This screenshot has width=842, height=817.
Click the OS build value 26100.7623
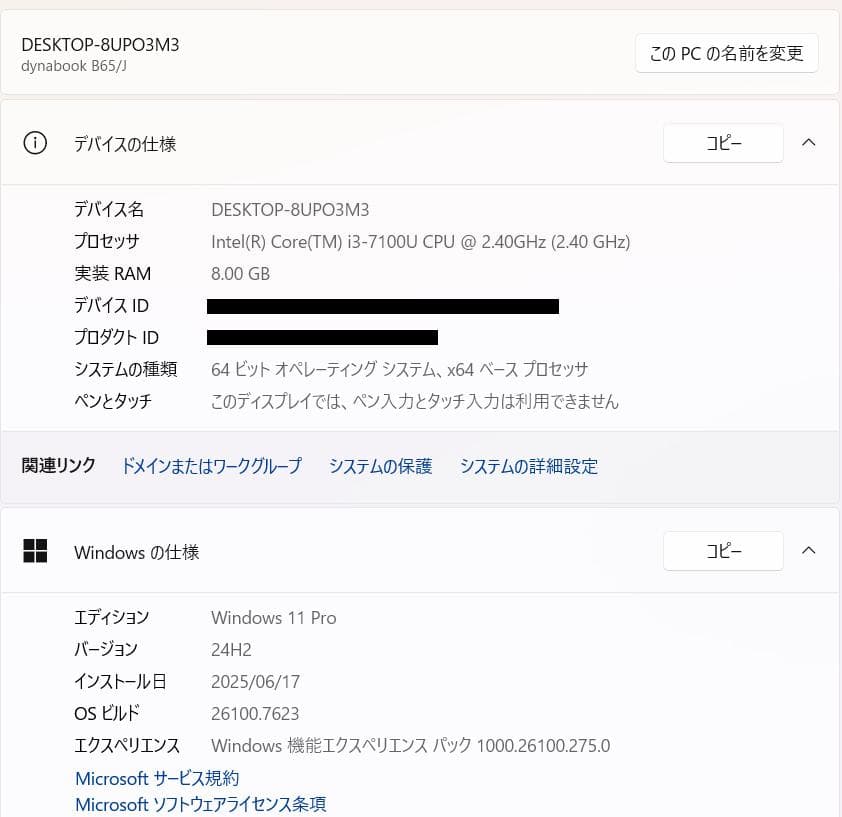pyautogui.click(x=255, y=714)
